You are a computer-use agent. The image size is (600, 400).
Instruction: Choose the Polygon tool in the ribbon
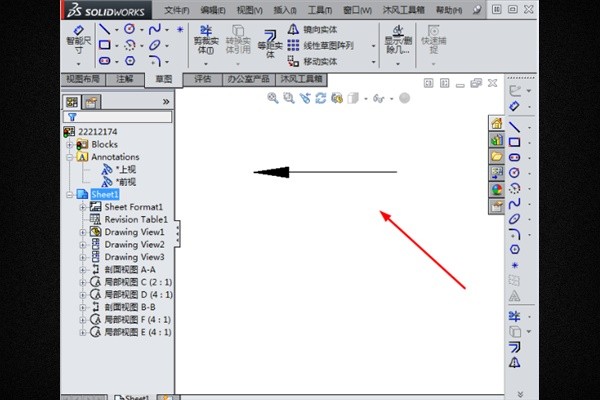[130, 61]
